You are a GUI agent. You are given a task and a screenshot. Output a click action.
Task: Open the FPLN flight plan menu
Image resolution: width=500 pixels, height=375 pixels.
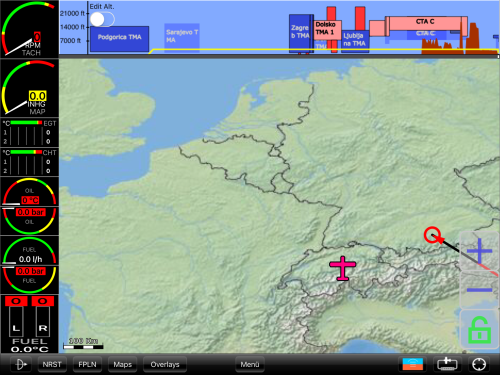tap(87, 364)
